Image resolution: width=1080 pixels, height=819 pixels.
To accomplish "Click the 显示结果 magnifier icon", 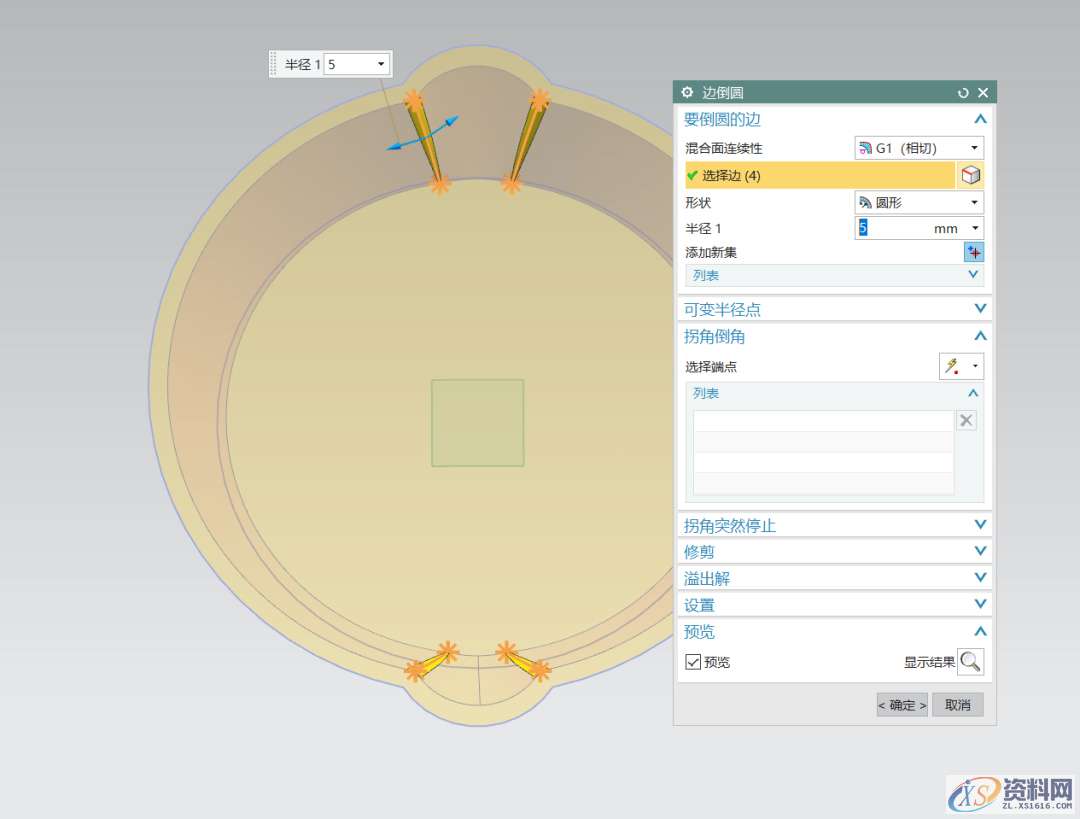I will point(970,661).
